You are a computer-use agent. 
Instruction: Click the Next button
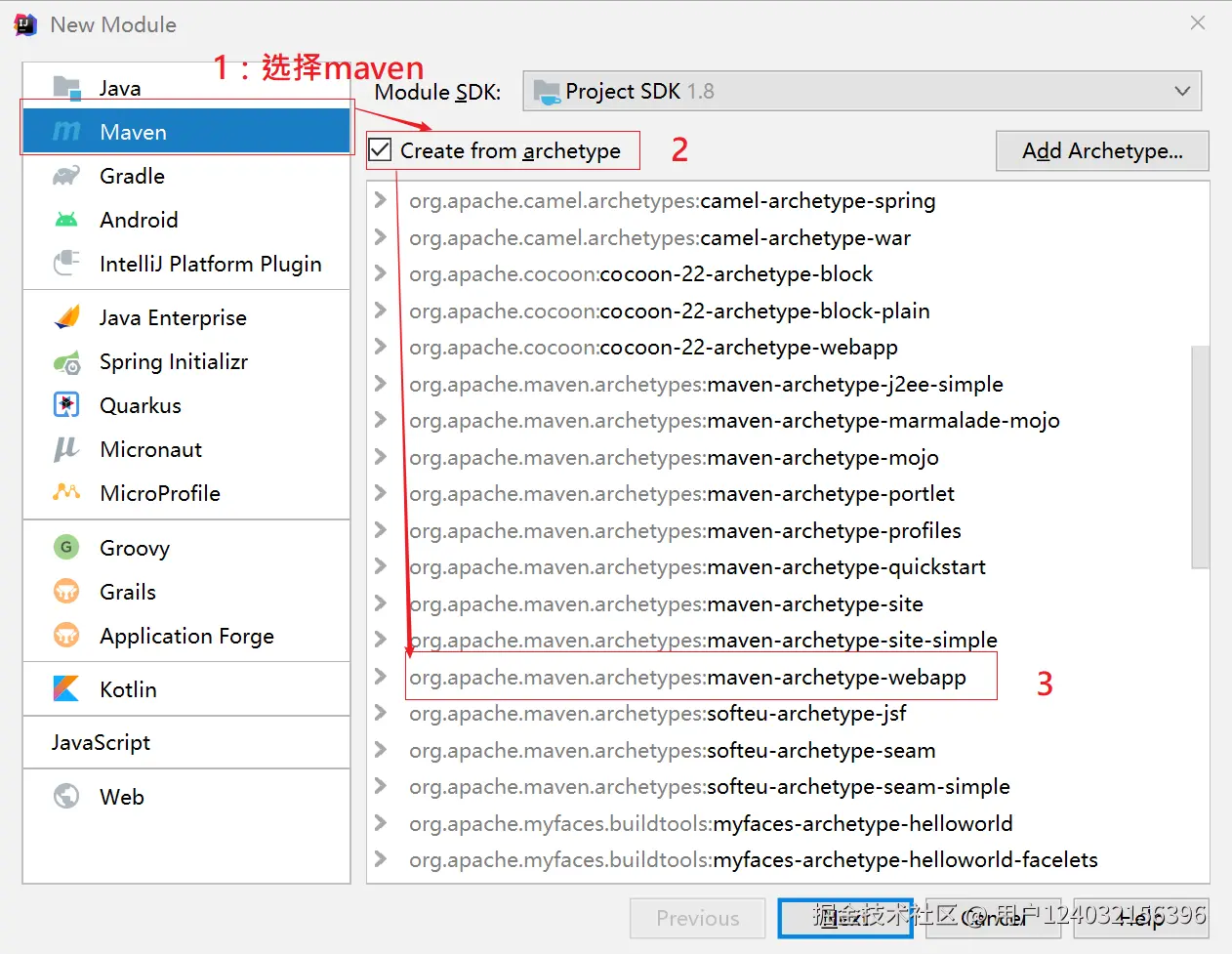[x=845, y=918]
